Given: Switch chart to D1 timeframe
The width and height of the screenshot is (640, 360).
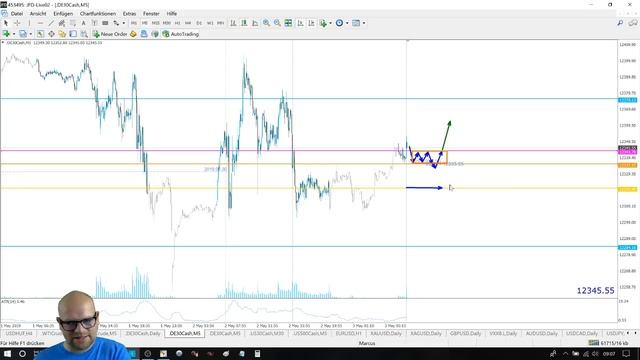Looking at the screenshot, I should coord(199,23).
